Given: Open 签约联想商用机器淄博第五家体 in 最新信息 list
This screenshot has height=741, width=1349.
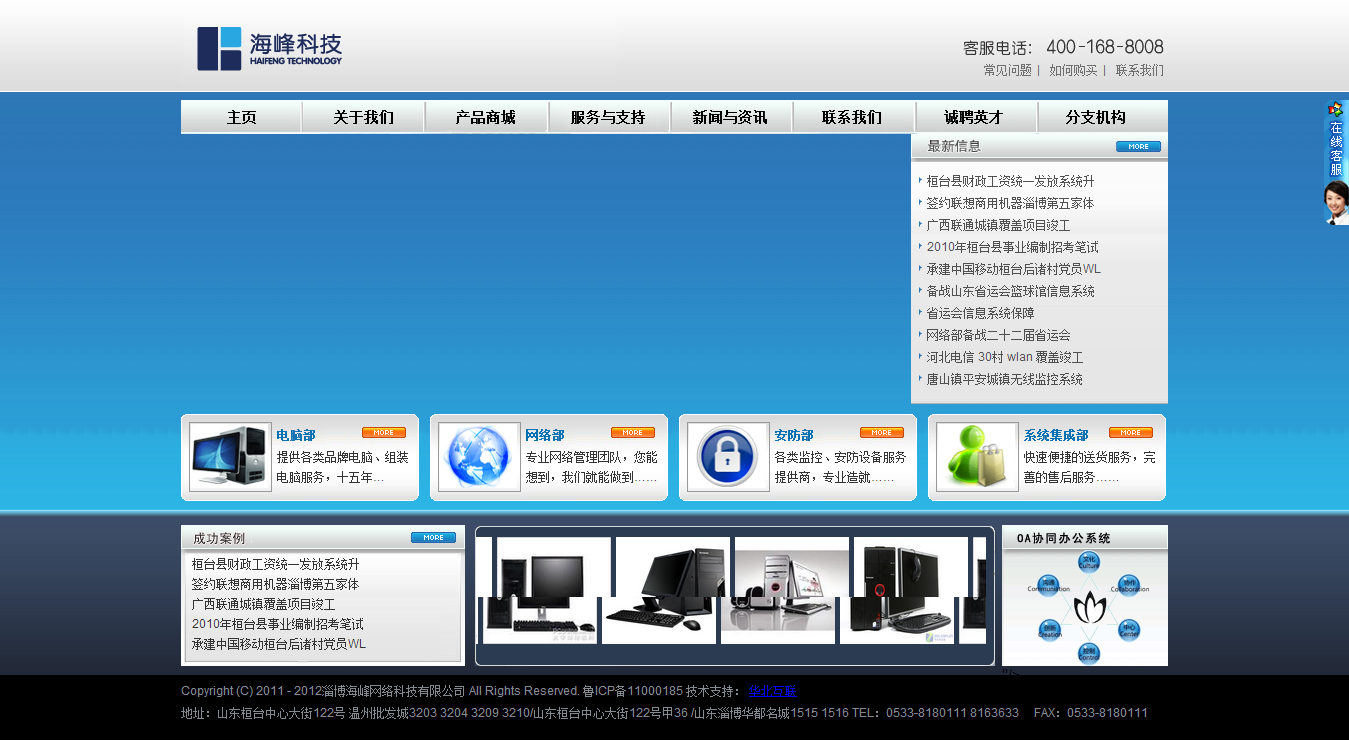Looking at the screenshot, I should [1010, 203].
